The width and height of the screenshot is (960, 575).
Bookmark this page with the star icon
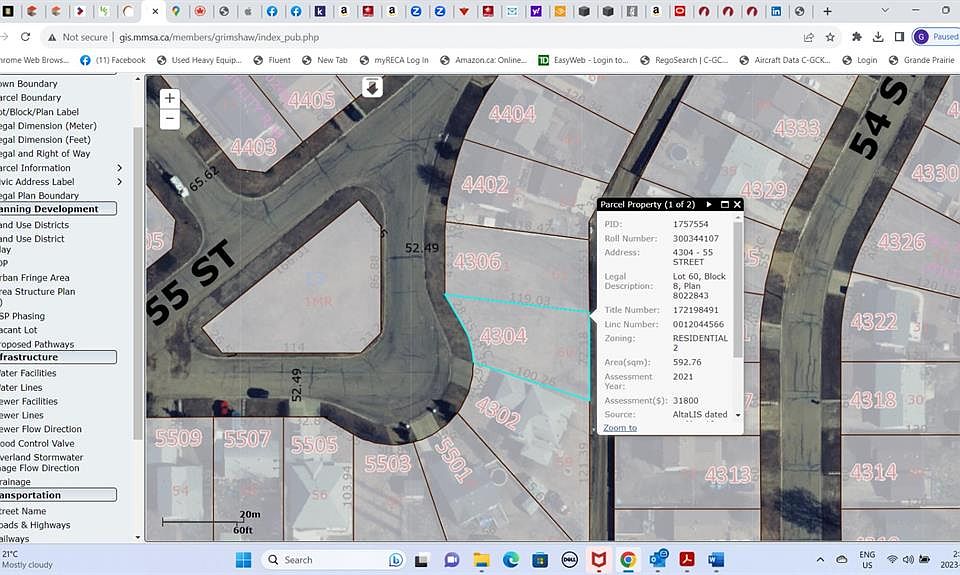click(830, 37)
